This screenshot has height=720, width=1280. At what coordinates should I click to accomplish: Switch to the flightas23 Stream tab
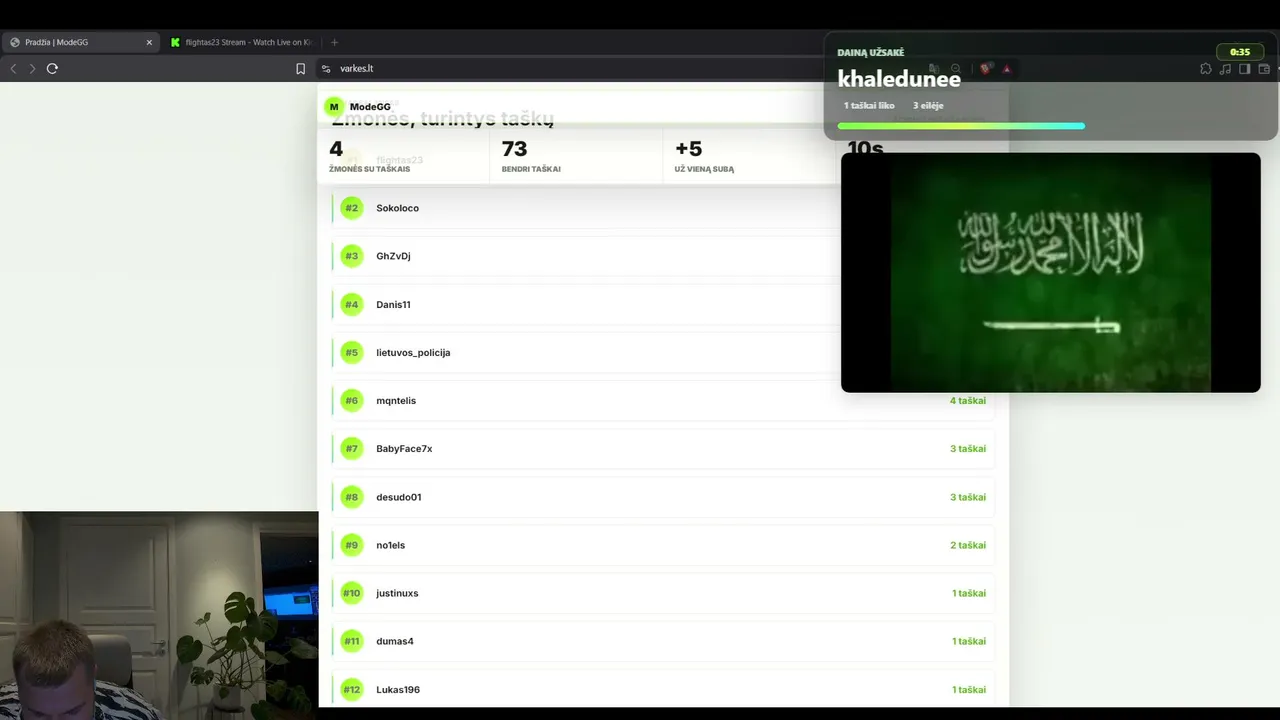pos(242,42)
